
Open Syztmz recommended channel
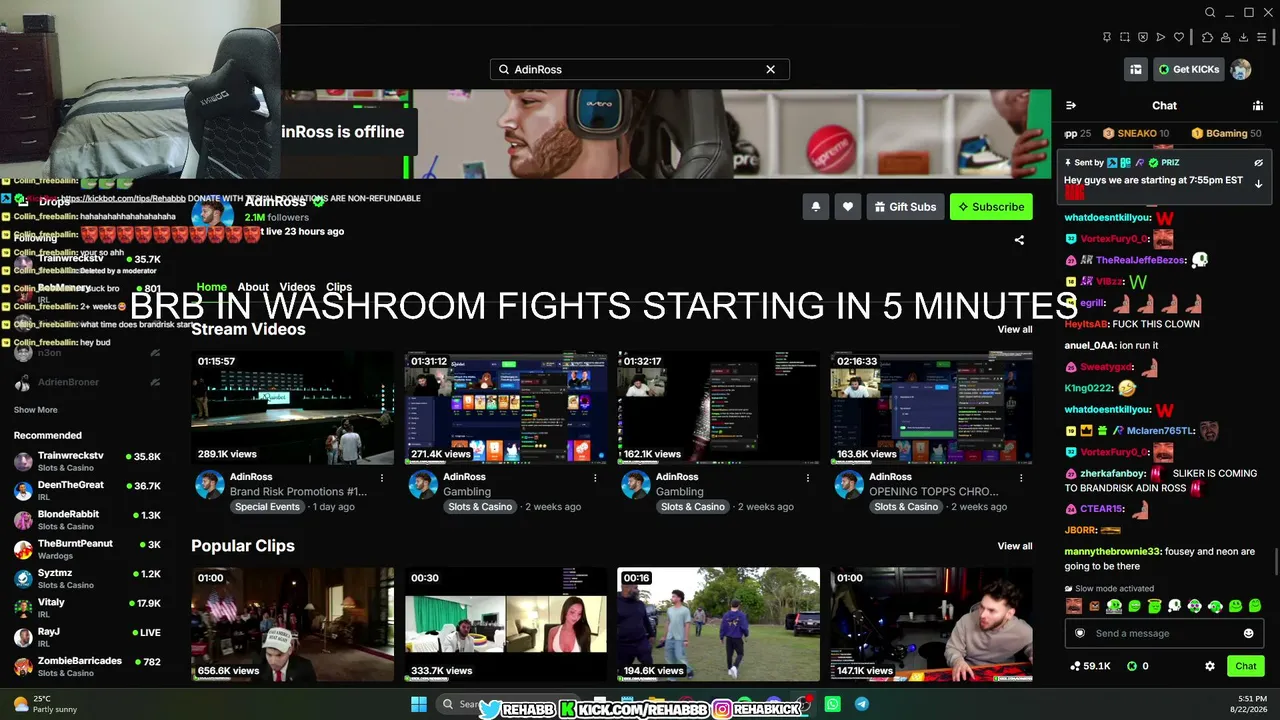coord(87,578)
